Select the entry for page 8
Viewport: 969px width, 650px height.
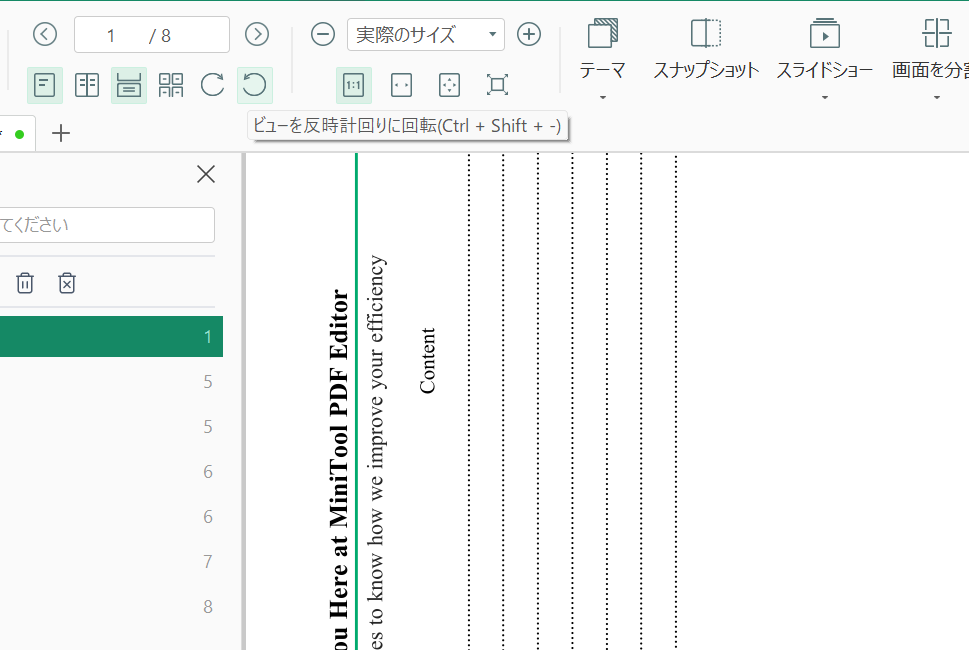(x=111, y=607)
